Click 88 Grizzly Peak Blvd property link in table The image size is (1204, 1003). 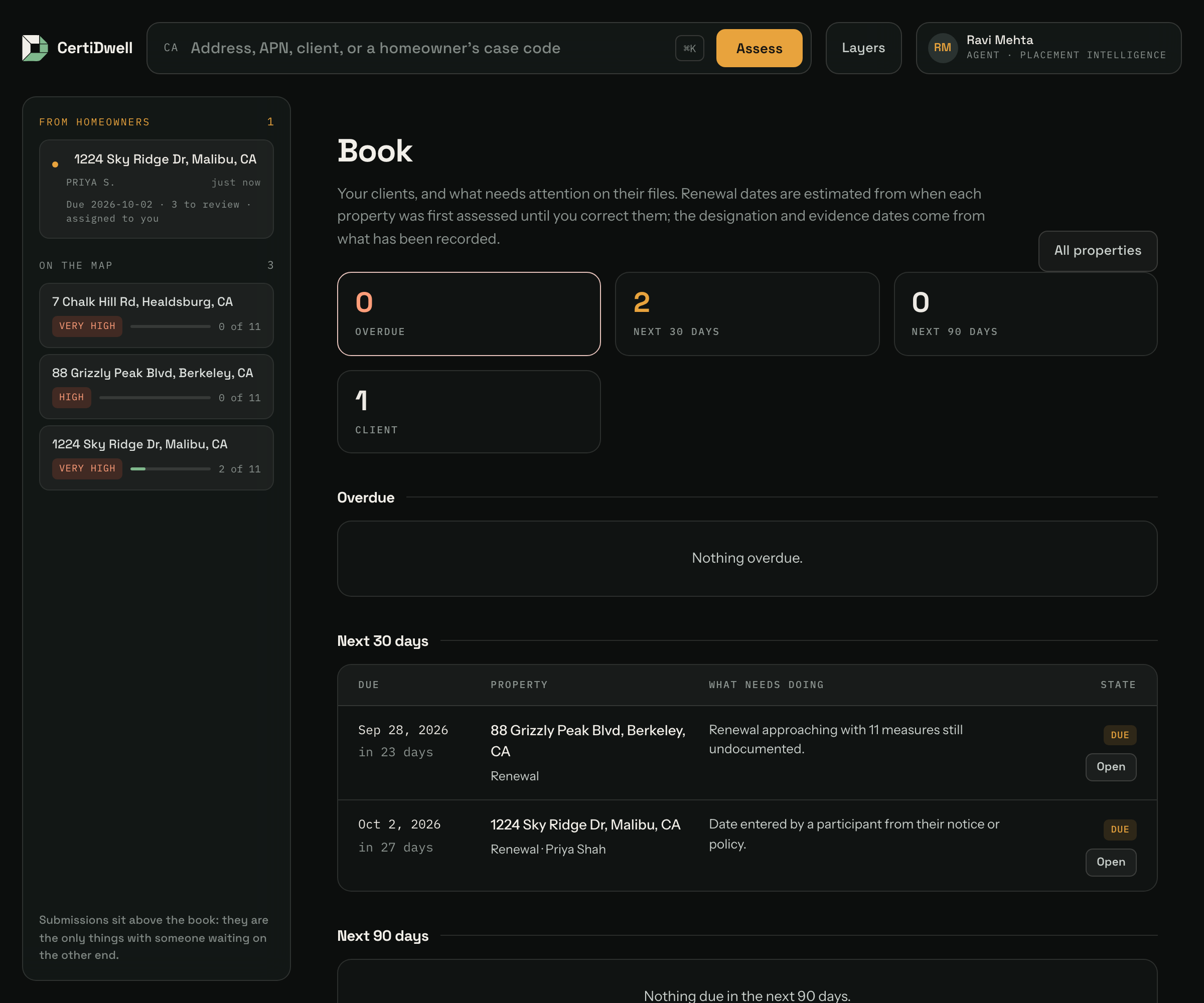pyautogui.click(x=587, y=741)
